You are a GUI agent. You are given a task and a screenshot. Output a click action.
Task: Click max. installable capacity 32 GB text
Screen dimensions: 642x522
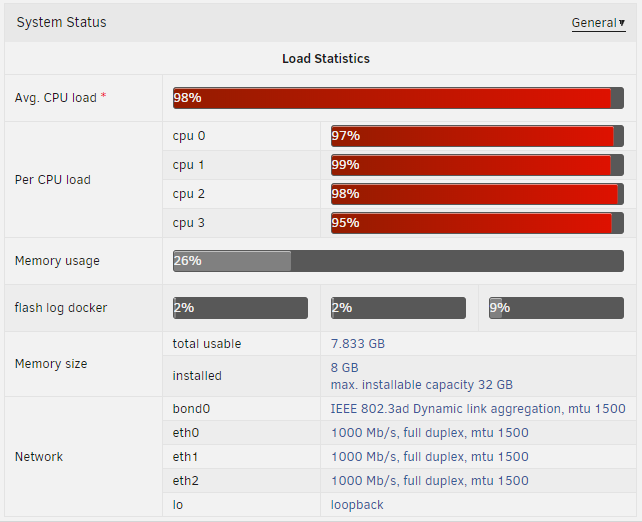click(422, 385)
